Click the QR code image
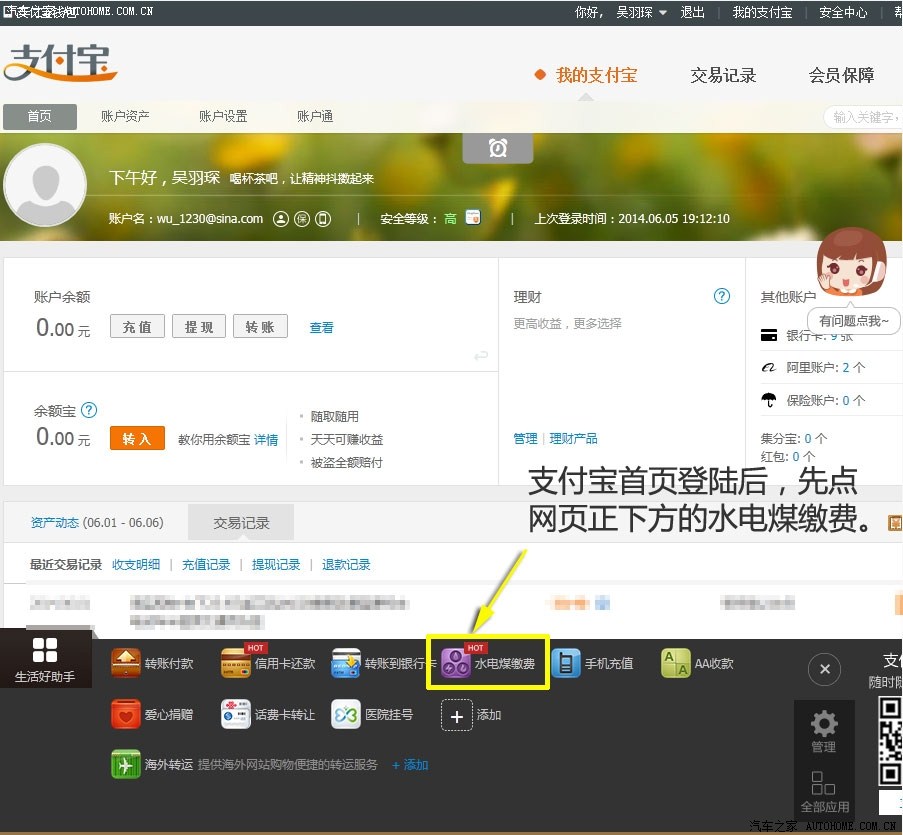 (890, 741)
